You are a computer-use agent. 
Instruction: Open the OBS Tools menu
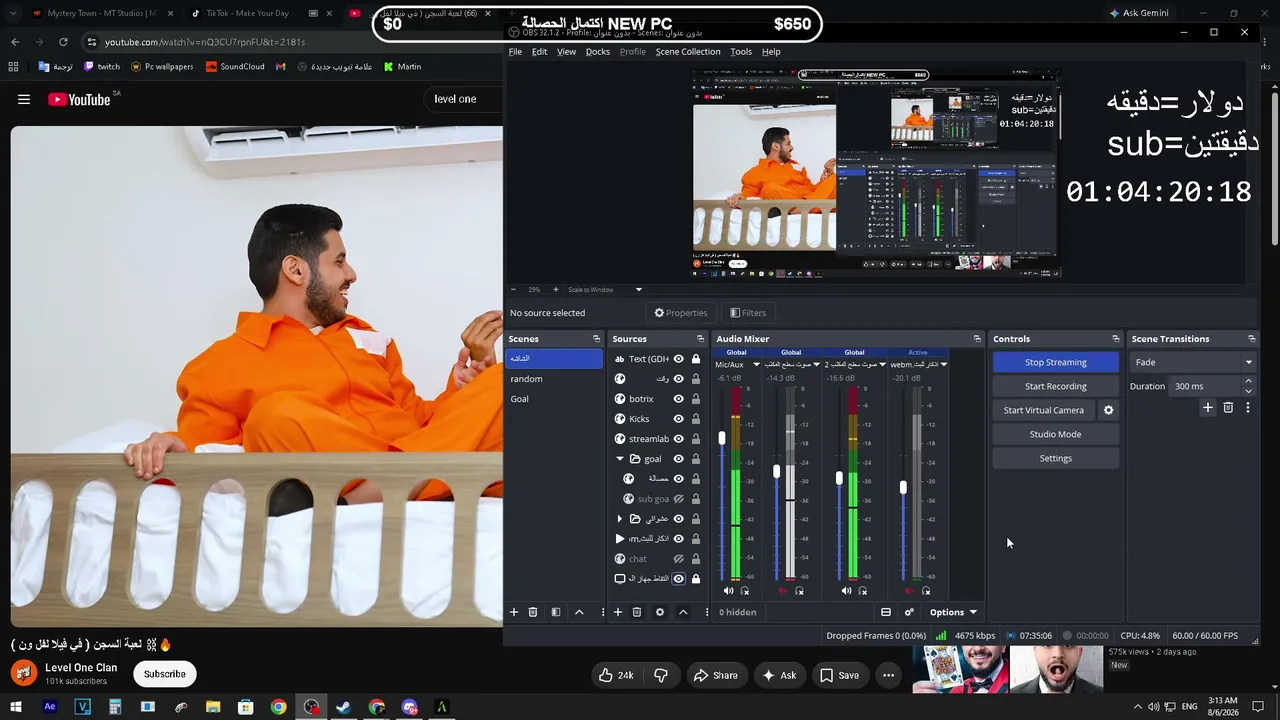(x=741, y=52)
